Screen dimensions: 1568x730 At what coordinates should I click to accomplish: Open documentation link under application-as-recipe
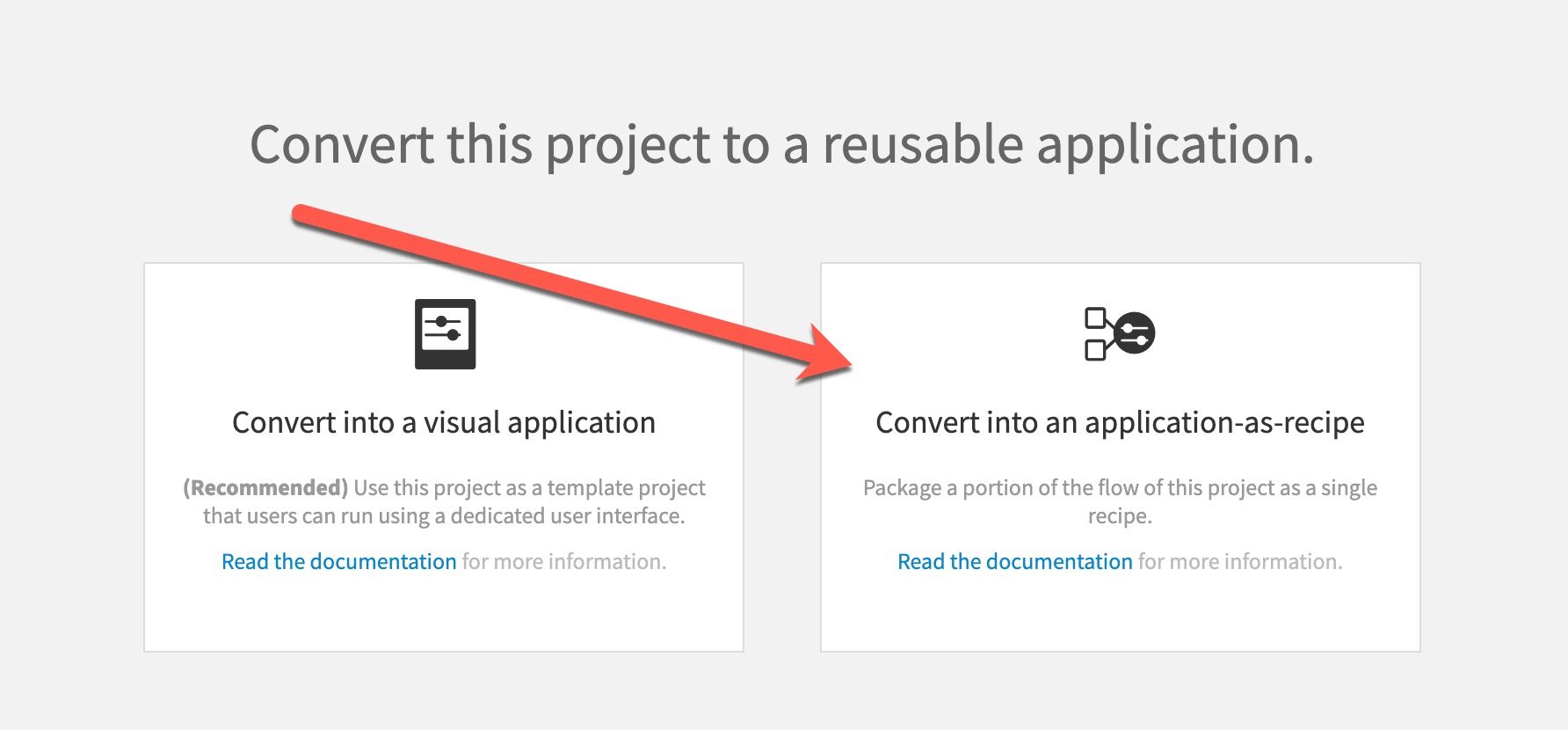point(1014,561)
